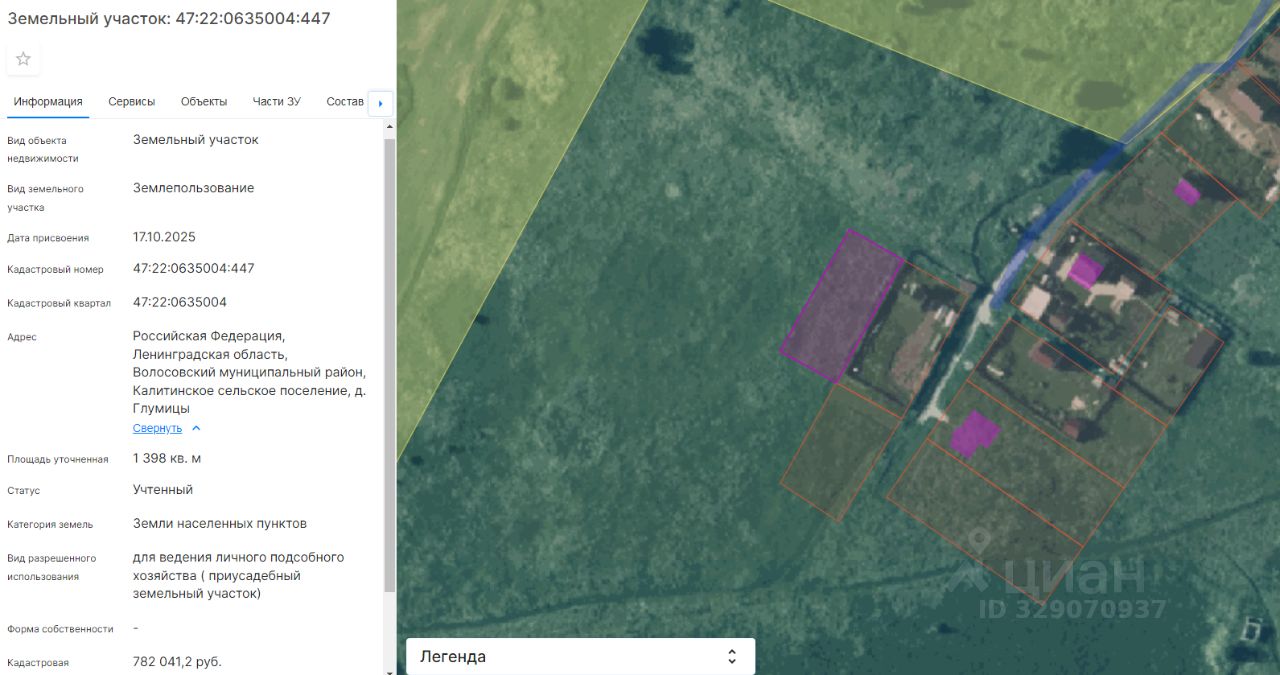The height and width of the screenshot is (675, 1280).
Task: Click the cadastral value 782 041,2 руб.
Action: pyautogui.click(x=177, y=662)
